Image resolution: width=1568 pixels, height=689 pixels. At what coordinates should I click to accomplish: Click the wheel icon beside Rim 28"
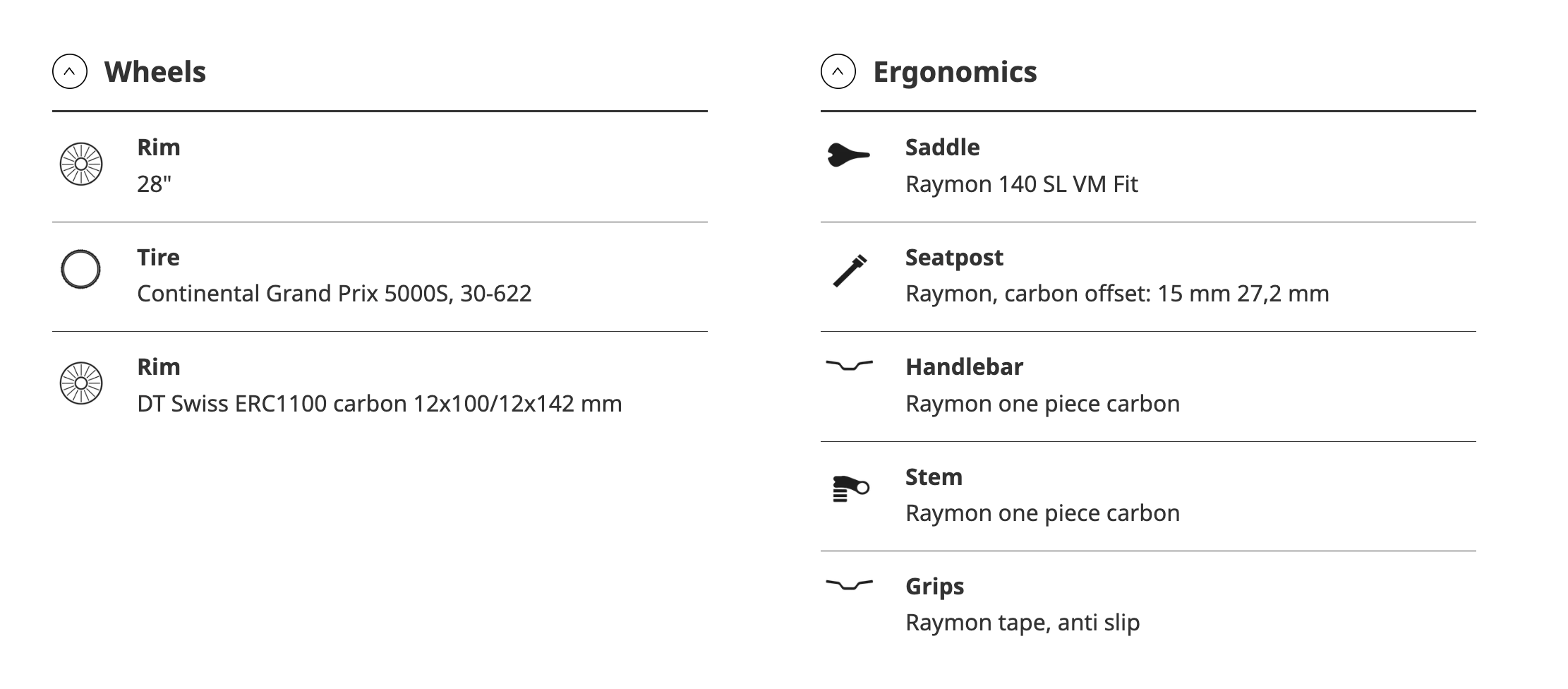pos(81,164)
